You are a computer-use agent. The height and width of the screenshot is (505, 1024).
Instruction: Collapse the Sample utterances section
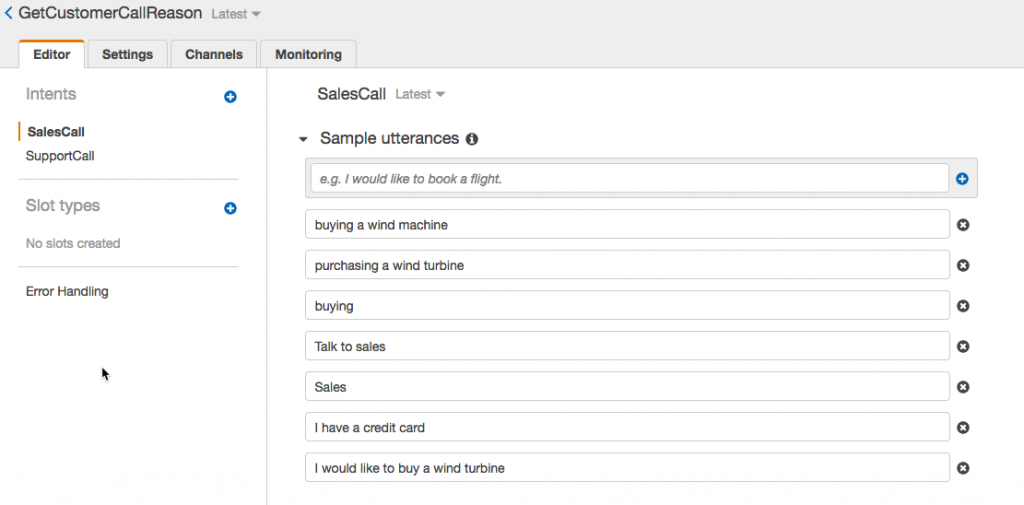tap(303, 140)
